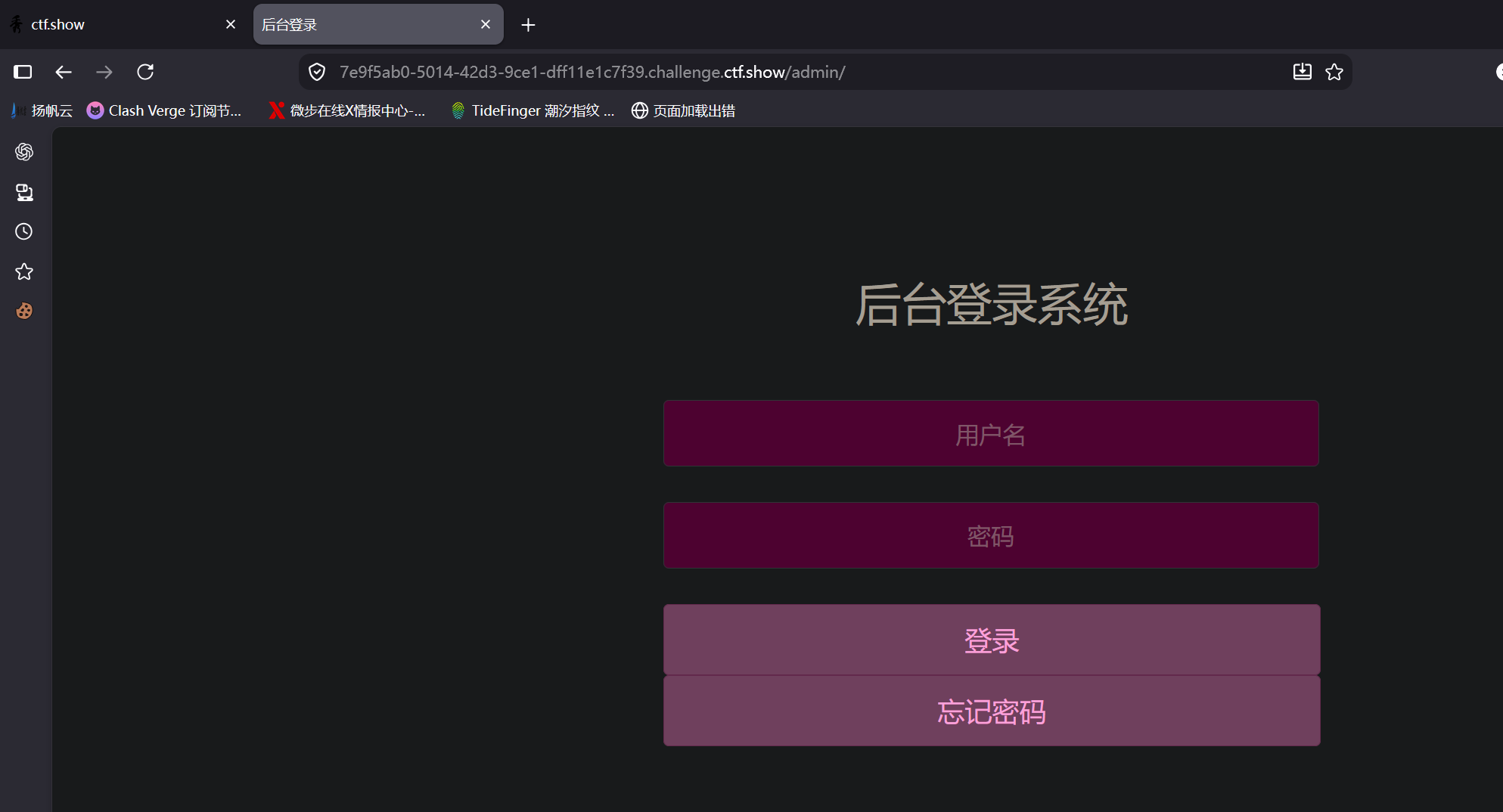Image resolution: width=1503 pixels, height=812 pixels.
Task: Open the history clock sidebar icon
Action: (x=24, y=231)
